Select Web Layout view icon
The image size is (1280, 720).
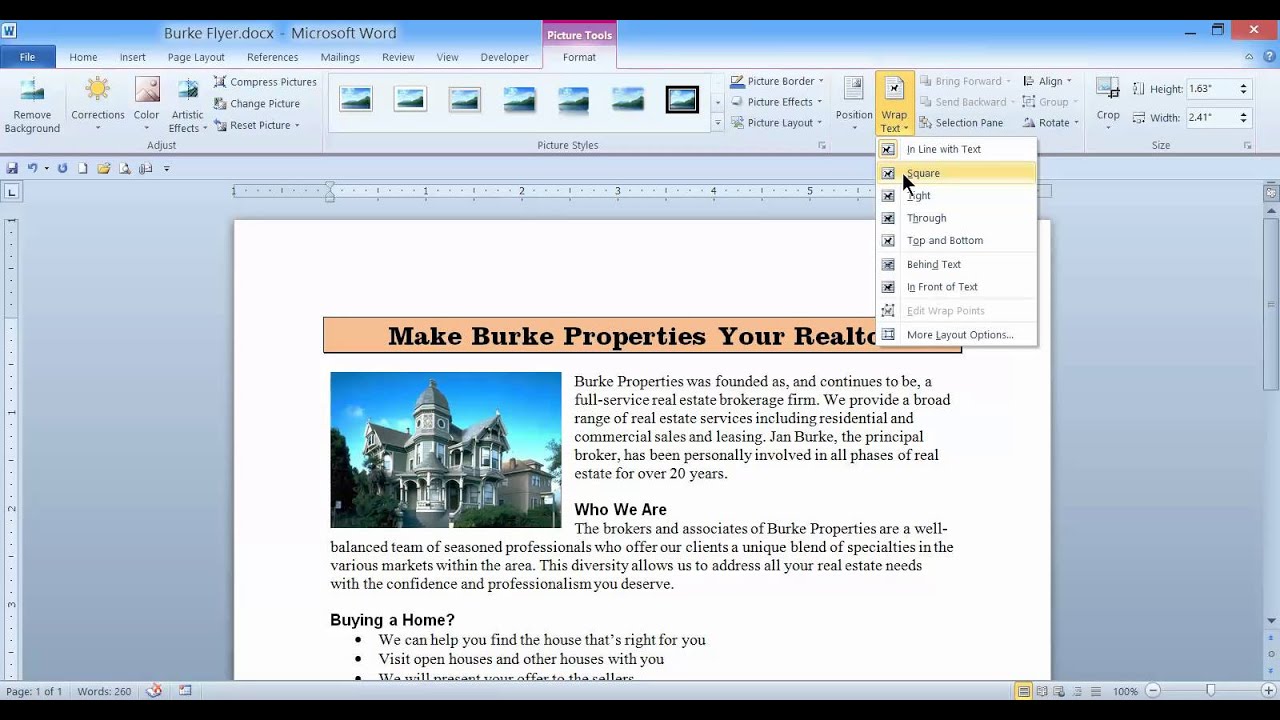(x=1059, y=691)
